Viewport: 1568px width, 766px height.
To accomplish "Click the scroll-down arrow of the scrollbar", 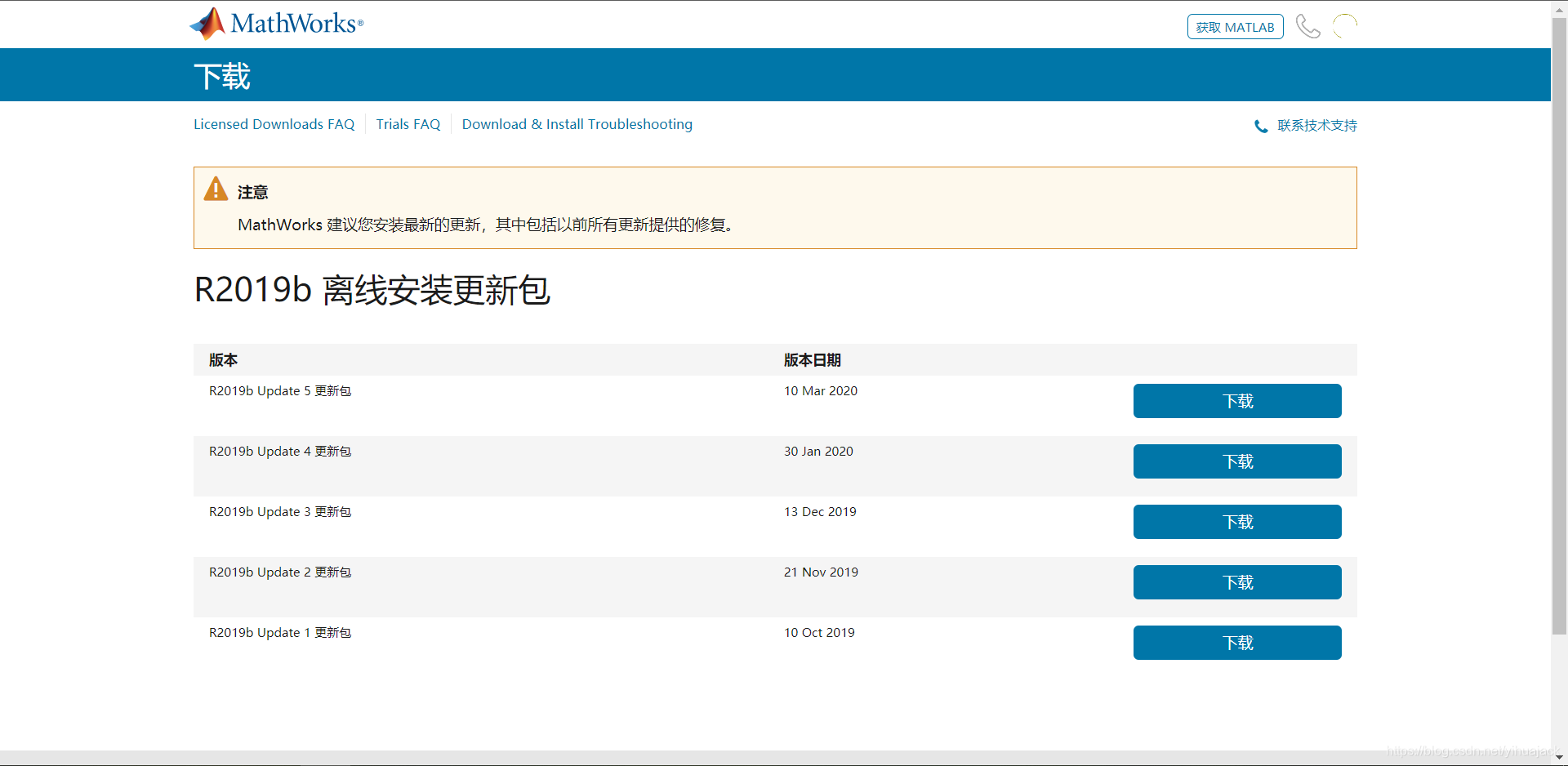I will pyautogui.click(x=1559, y=757).
